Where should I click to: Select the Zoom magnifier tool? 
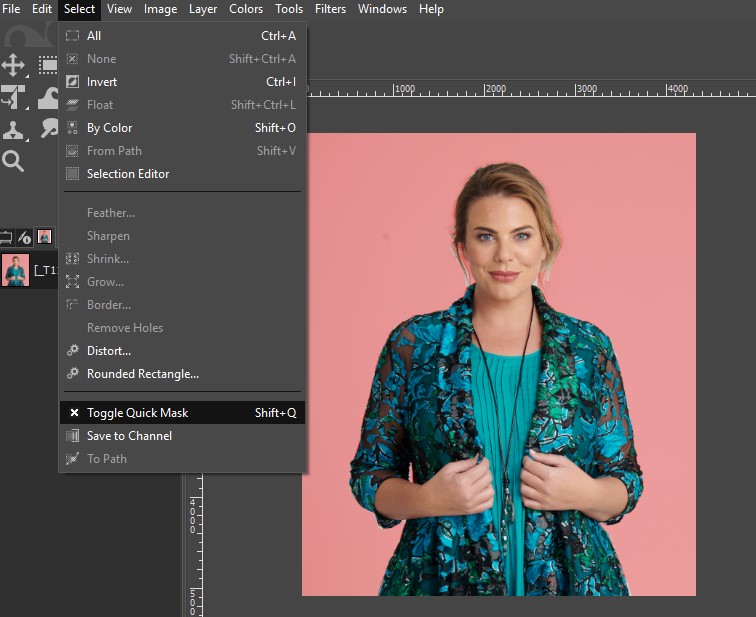click(x=13, y=161)
